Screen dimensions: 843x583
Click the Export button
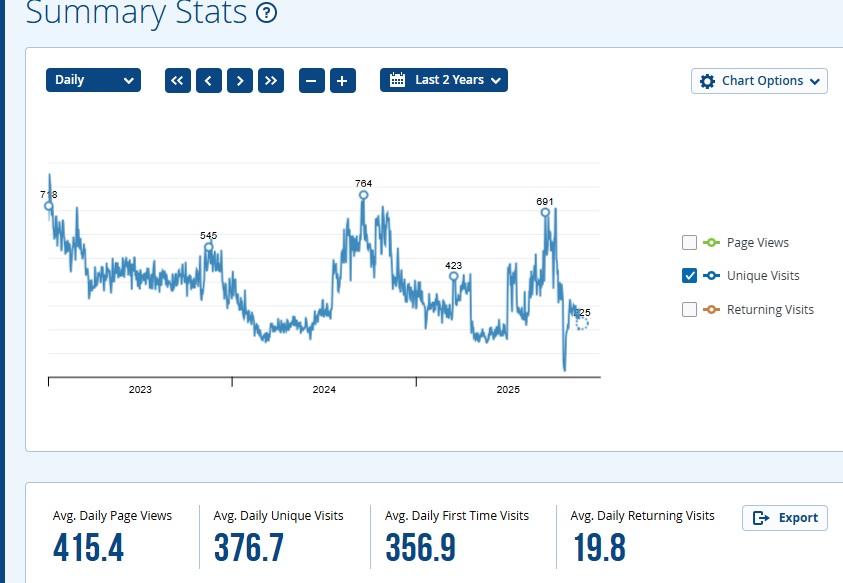pyautogui.click(x=785, y=517)
